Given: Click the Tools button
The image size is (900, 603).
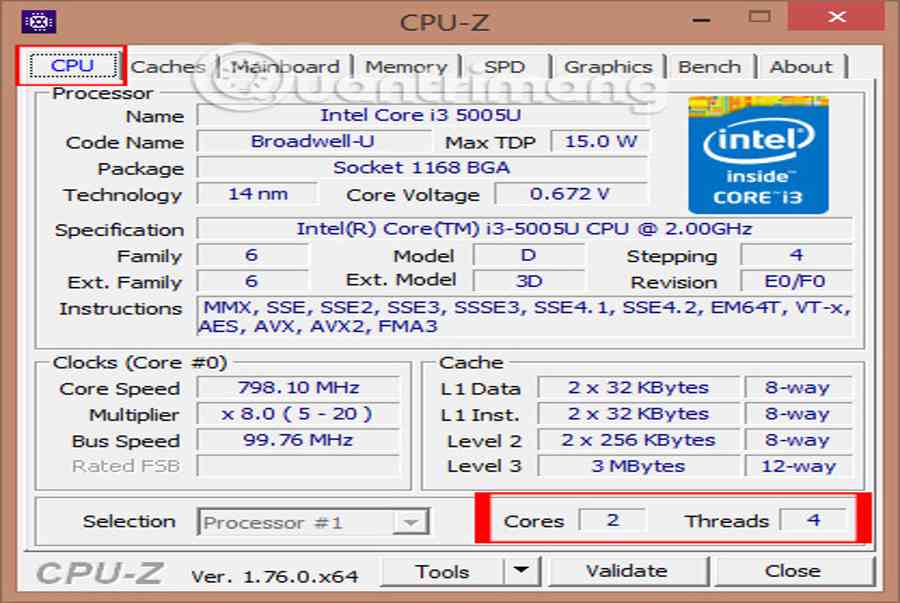Looking at the screenshot, I should click(x=443, y=571).
